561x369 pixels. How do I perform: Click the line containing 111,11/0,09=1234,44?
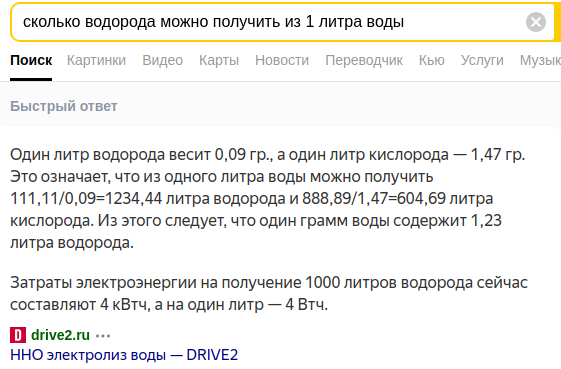tap(252, 199)
